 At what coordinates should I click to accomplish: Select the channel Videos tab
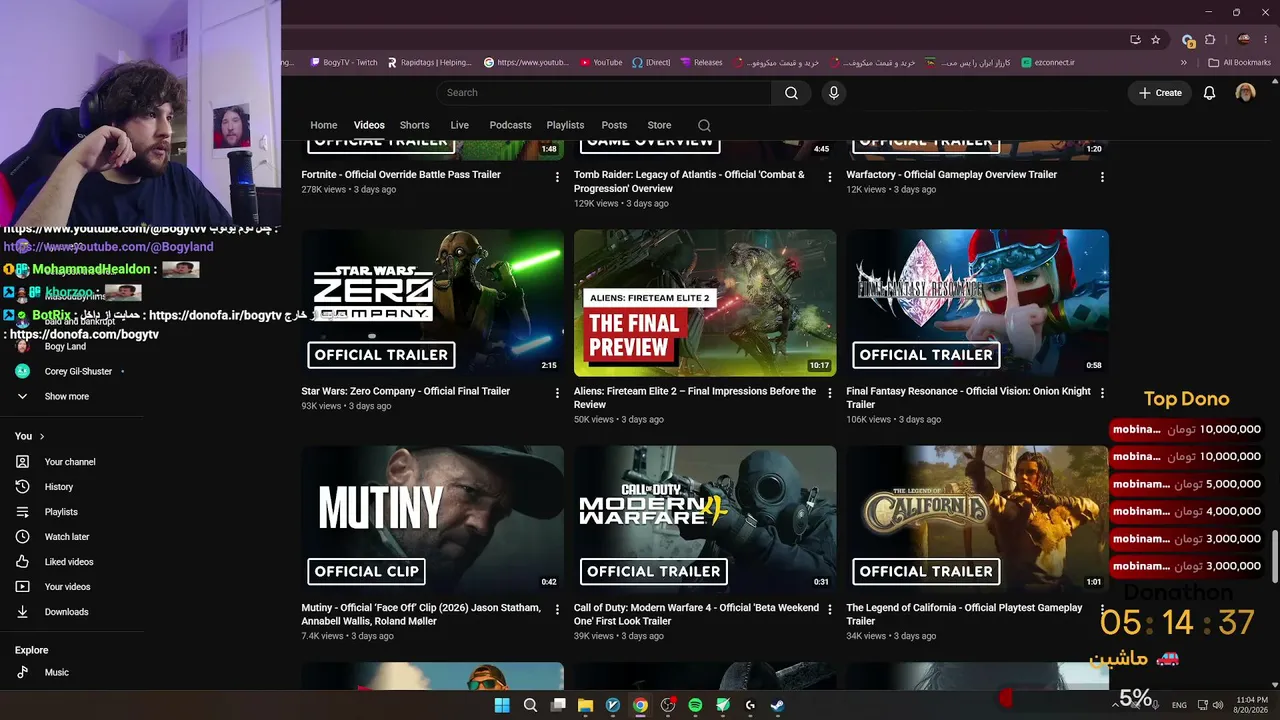point(369,125)
